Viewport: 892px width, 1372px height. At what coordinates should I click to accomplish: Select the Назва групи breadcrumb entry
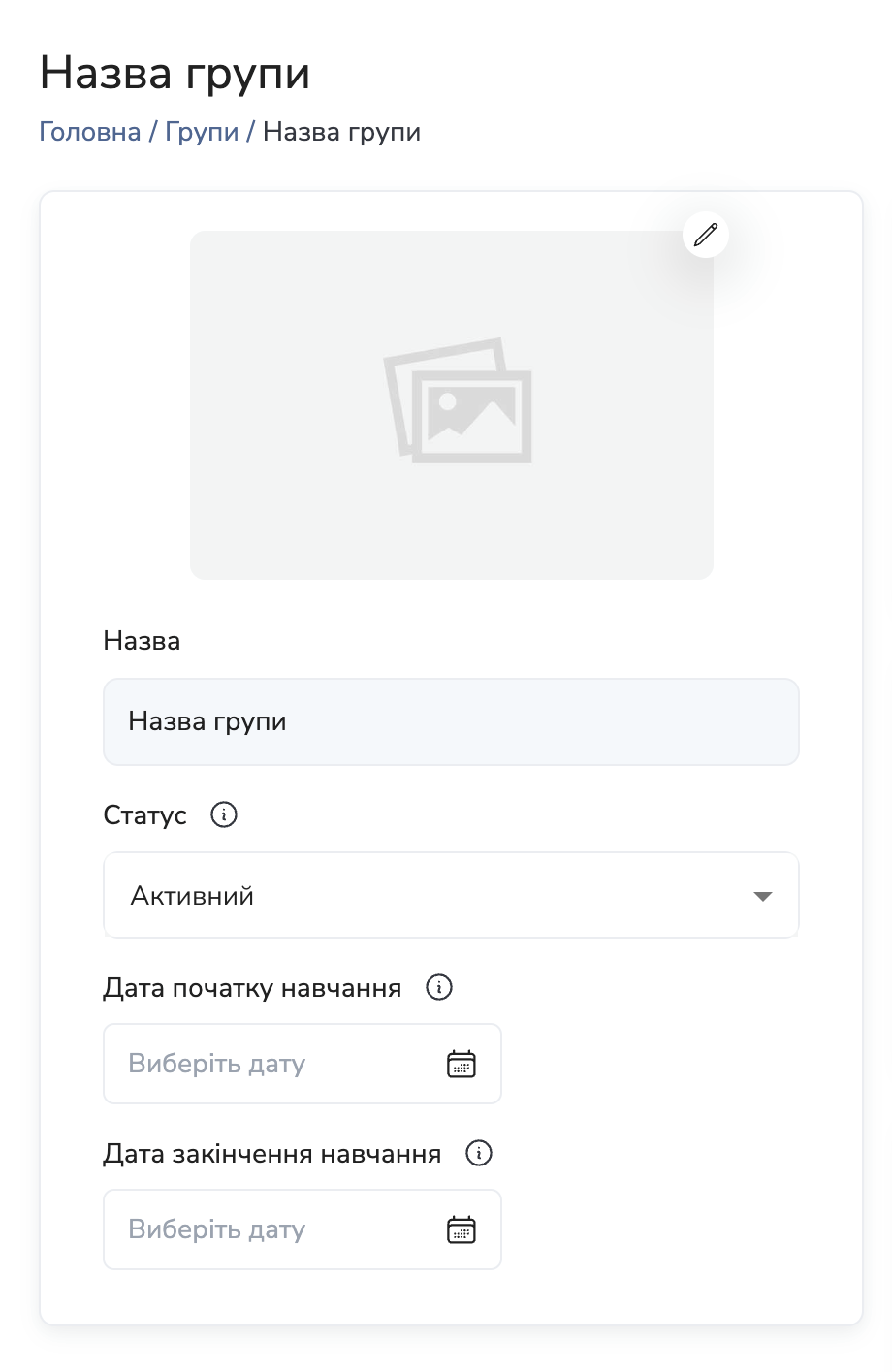click(342, 132)
